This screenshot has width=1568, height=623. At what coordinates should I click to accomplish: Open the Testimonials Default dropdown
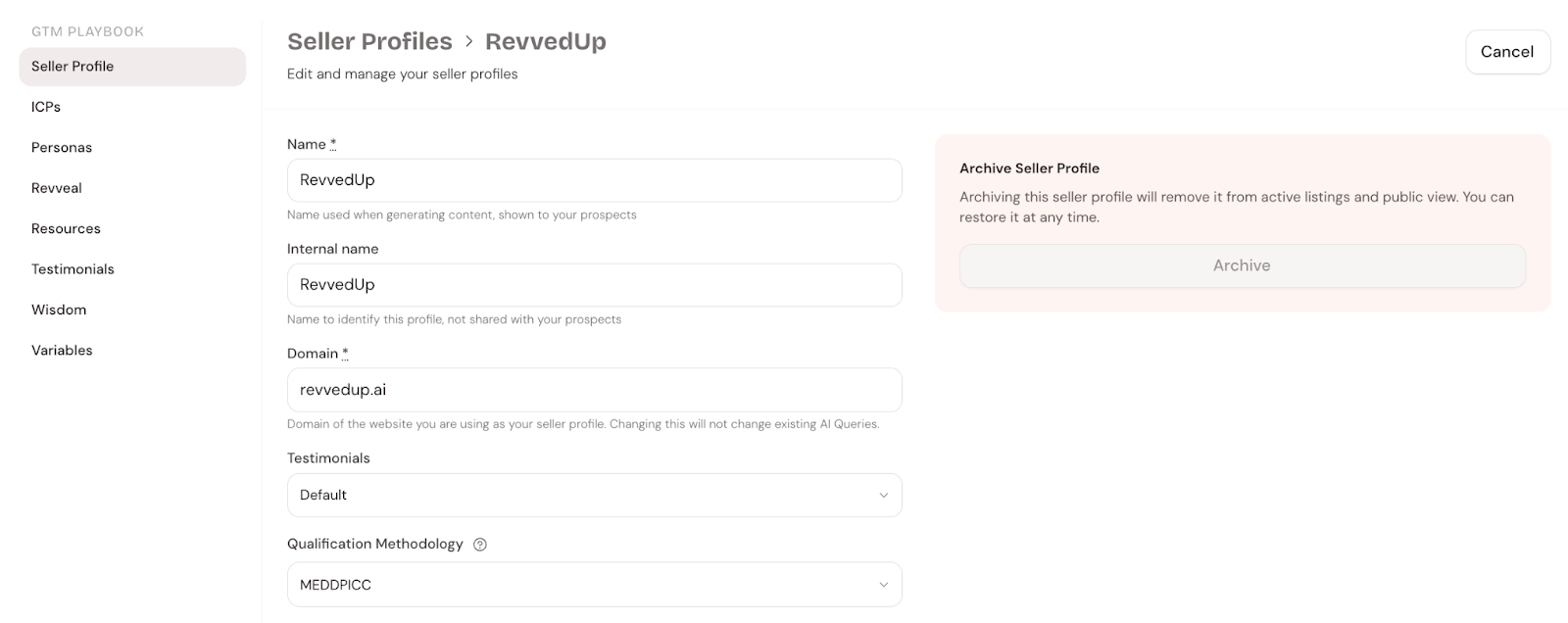594,496
